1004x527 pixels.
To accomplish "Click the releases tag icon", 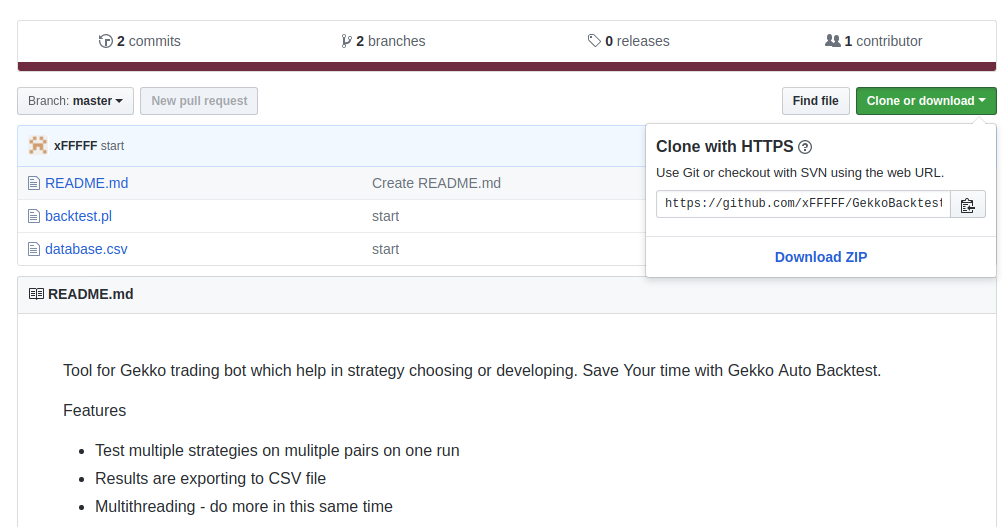I will 594,41.
